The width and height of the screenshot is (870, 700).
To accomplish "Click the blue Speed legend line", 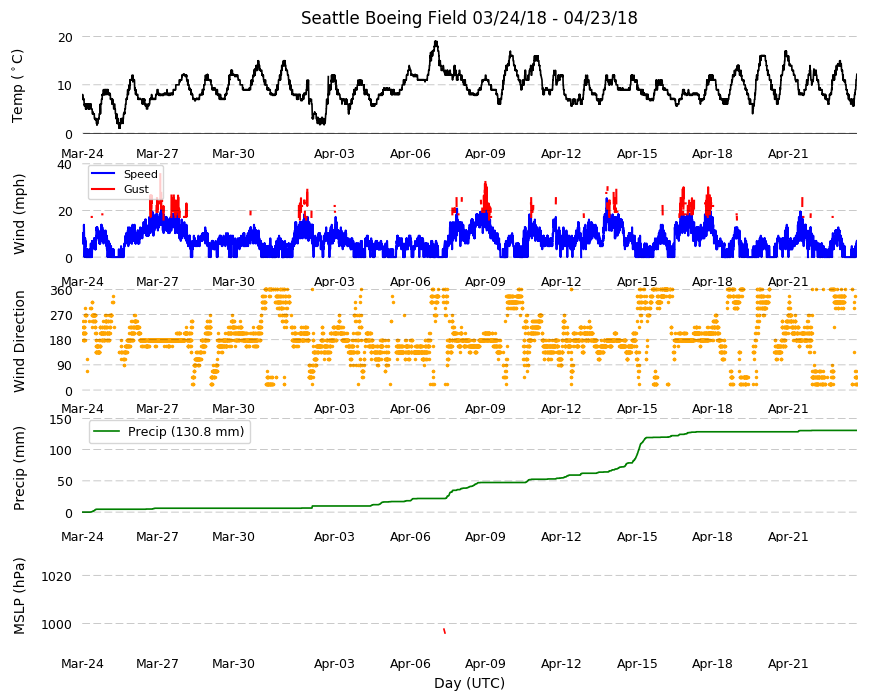I will click(x=103, y=174).
